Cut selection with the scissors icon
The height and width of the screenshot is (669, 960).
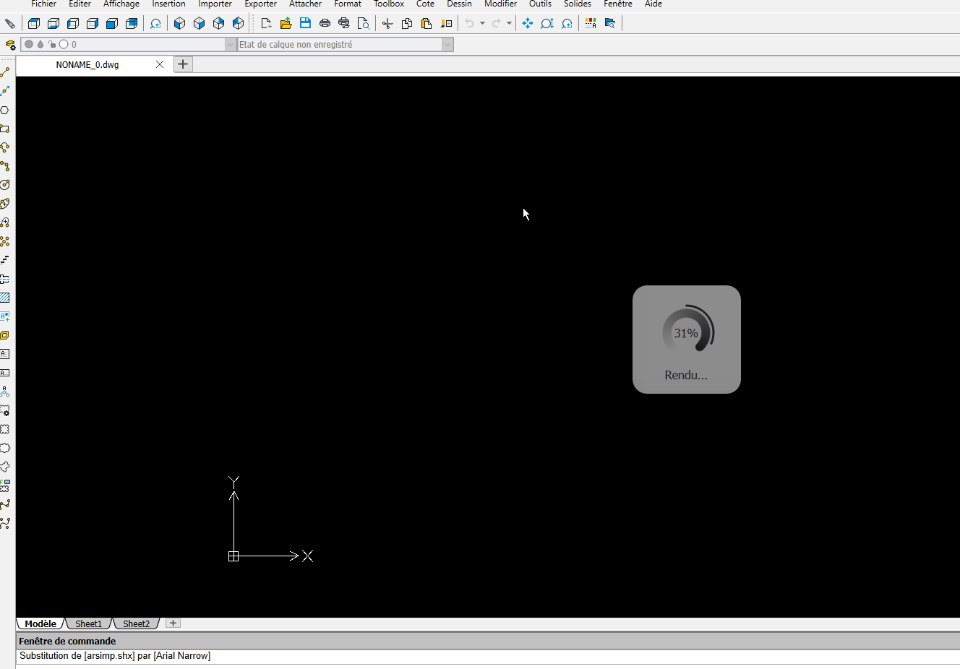pyautogui.click(x=387, y=24)
